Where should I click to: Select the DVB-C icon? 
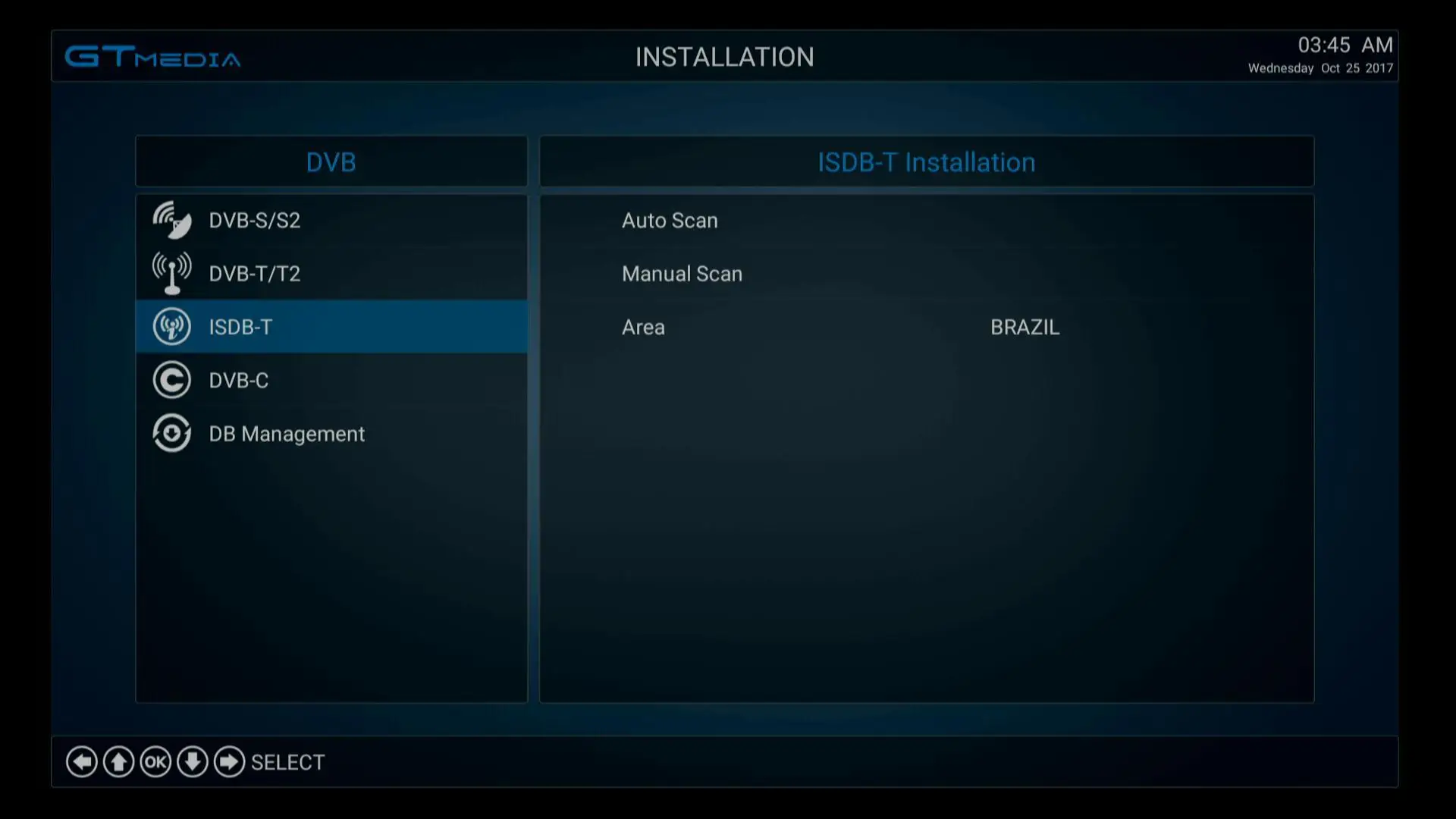171,380
